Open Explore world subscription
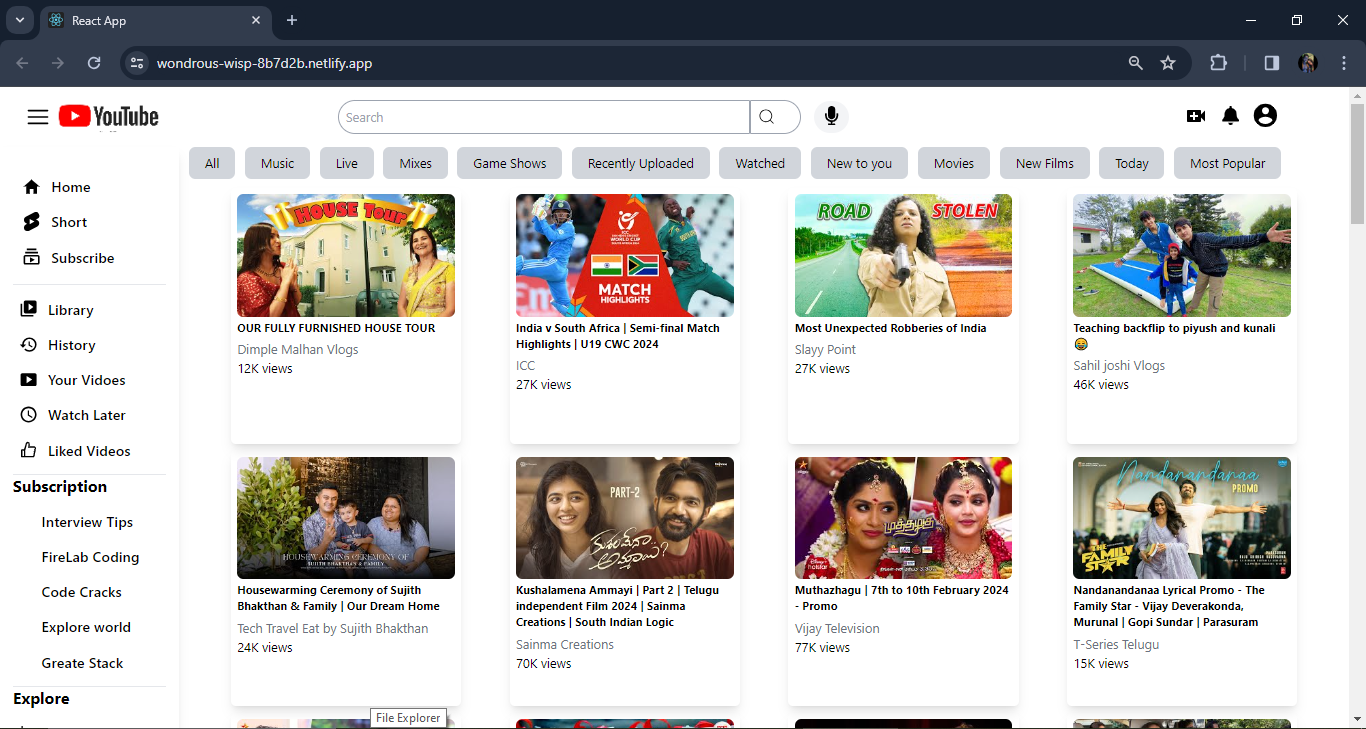 coord(86,627)
